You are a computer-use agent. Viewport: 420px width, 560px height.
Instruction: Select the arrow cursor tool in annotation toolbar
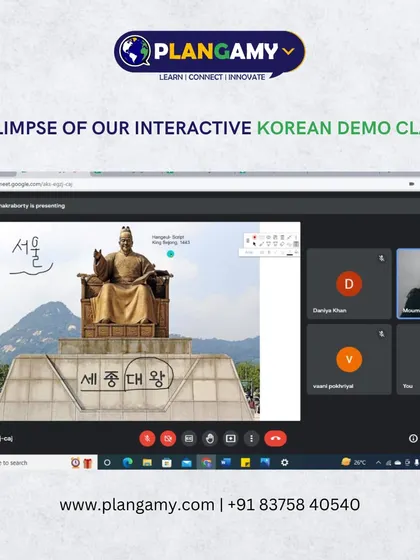pyautogui.click(x=254, y=244)
